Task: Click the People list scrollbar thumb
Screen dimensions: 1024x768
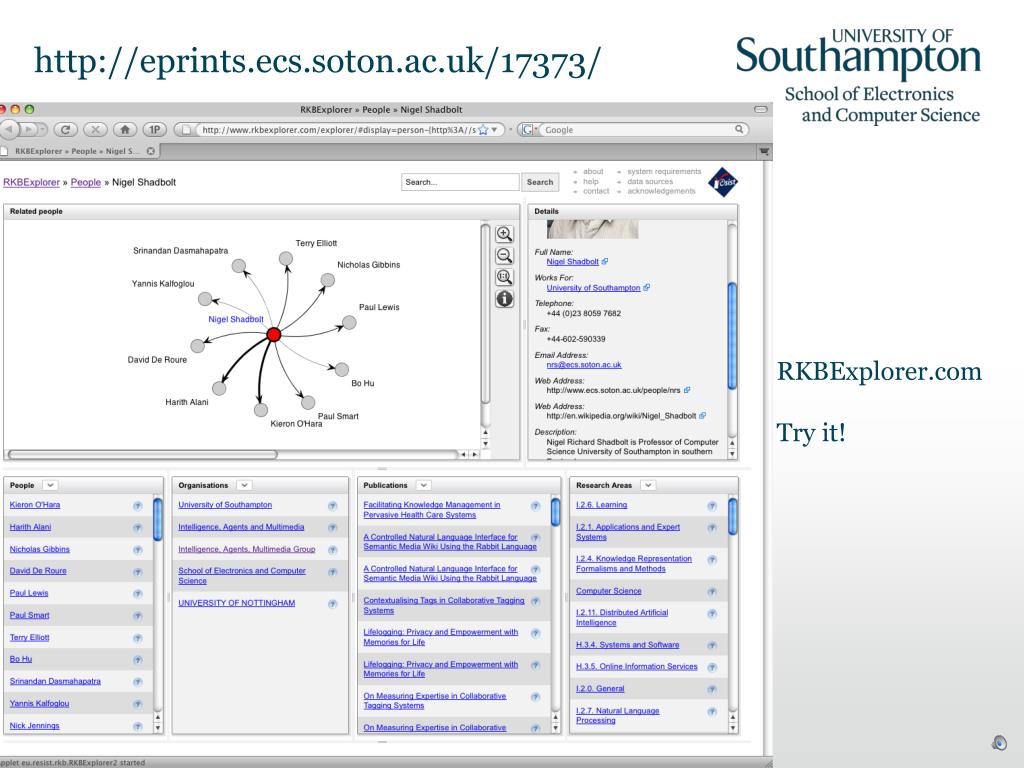Action: 157,520
